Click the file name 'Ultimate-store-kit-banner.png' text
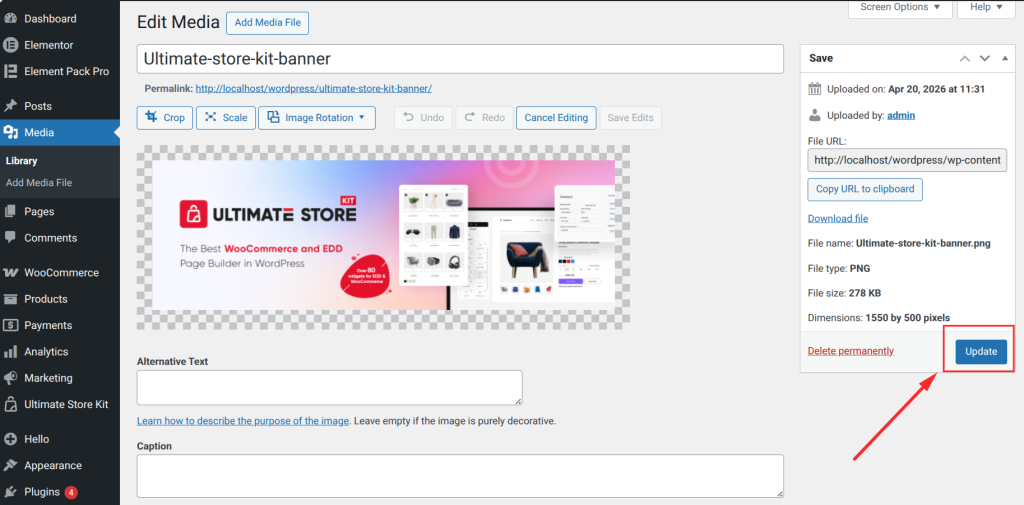This screenshot has height=505, width=1024. (923, 244)
